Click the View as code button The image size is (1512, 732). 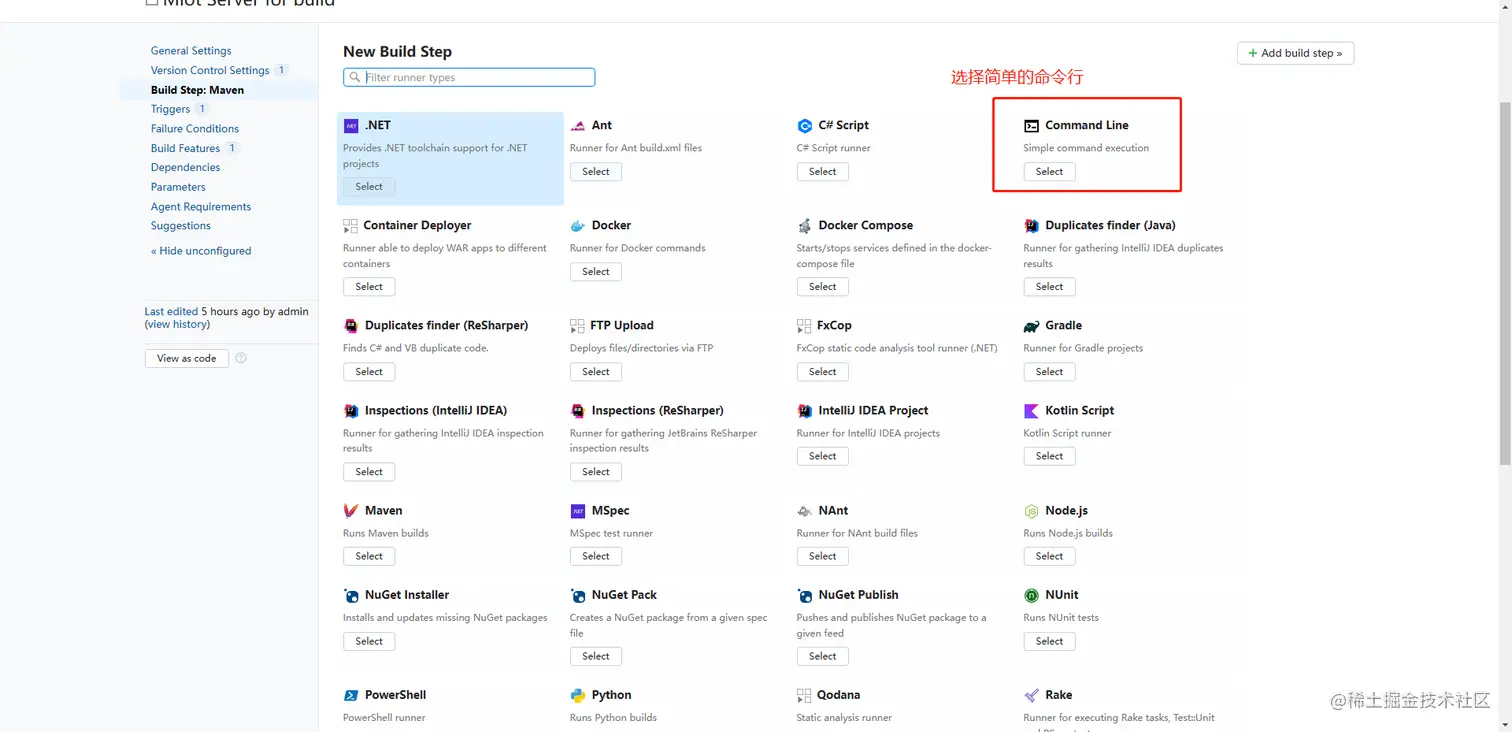point(187,358)
